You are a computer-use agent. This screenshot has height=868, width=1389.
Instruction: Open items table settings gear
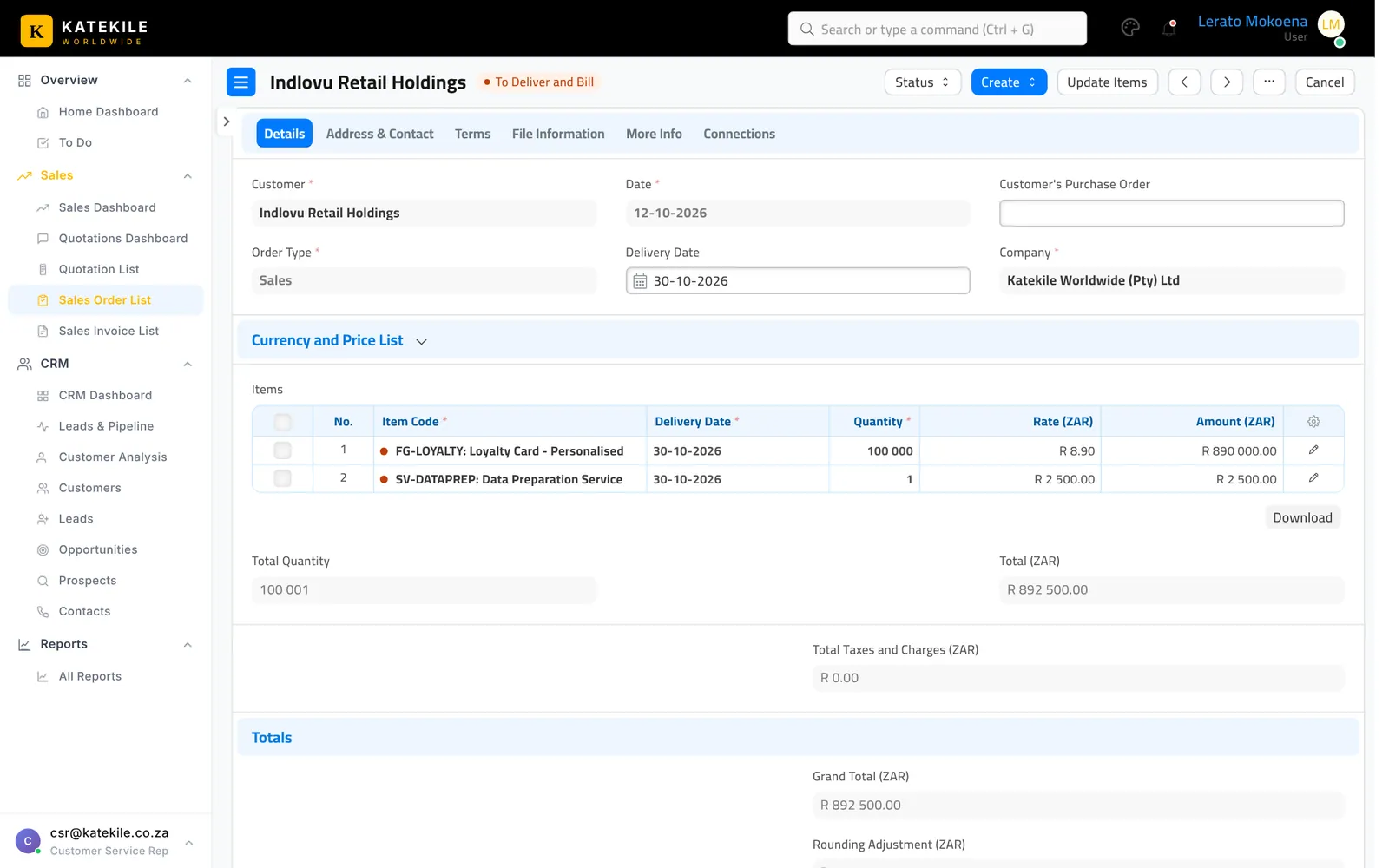tap(1313, 422)
